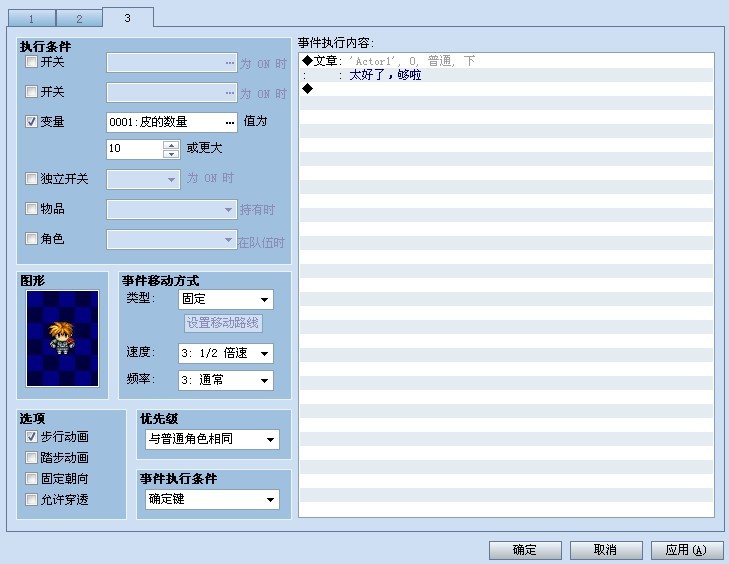Select the empty diamond command line

pos(507,89)
